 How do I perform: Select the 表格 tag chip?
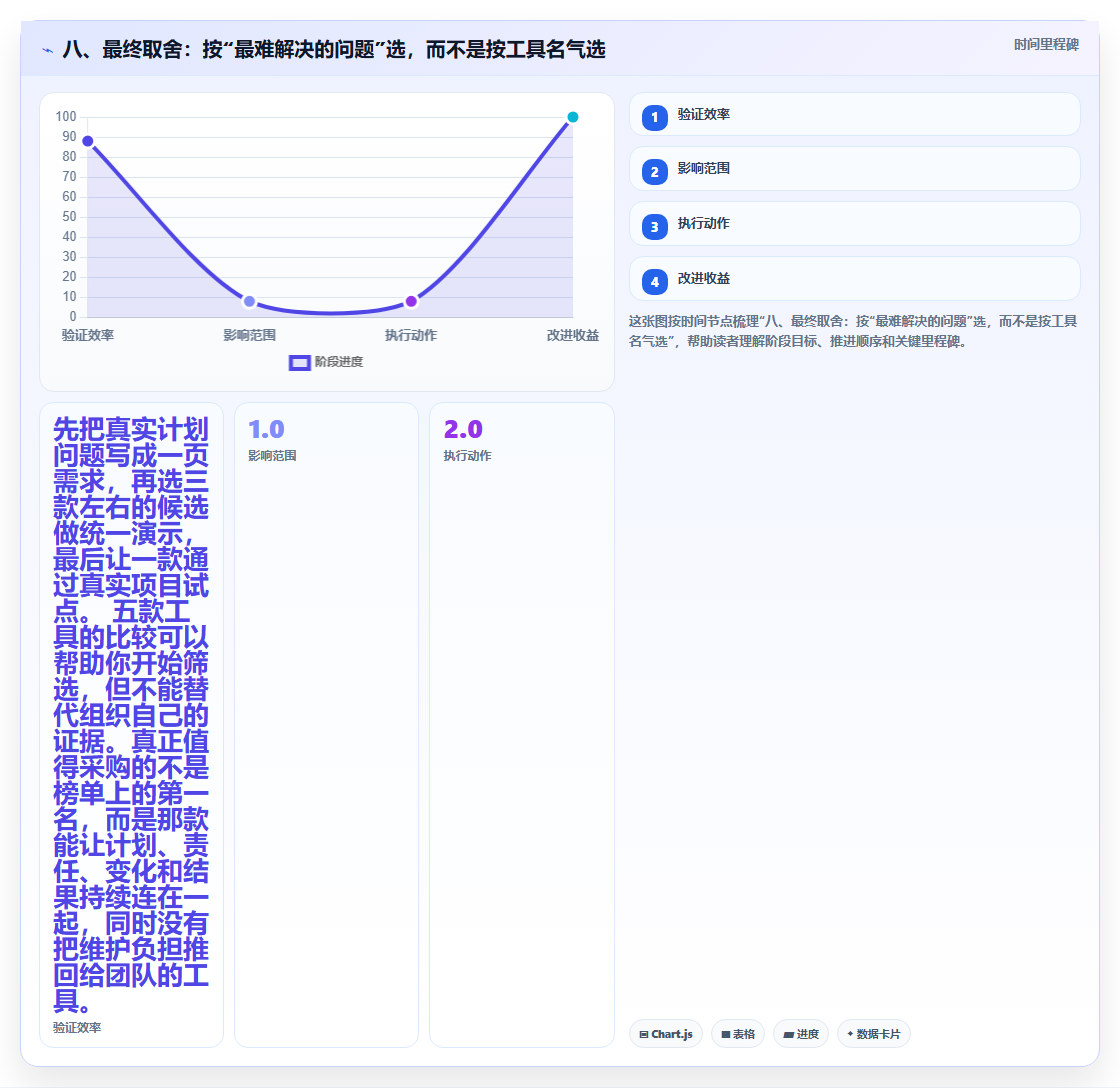point(738,1034)
